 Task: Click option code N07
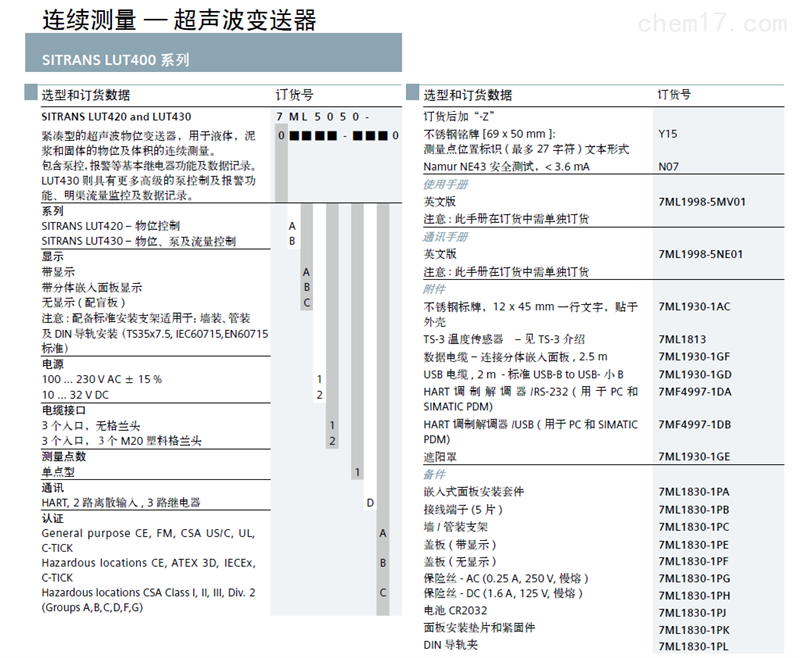pyautogui.click(x=668, y=167)
